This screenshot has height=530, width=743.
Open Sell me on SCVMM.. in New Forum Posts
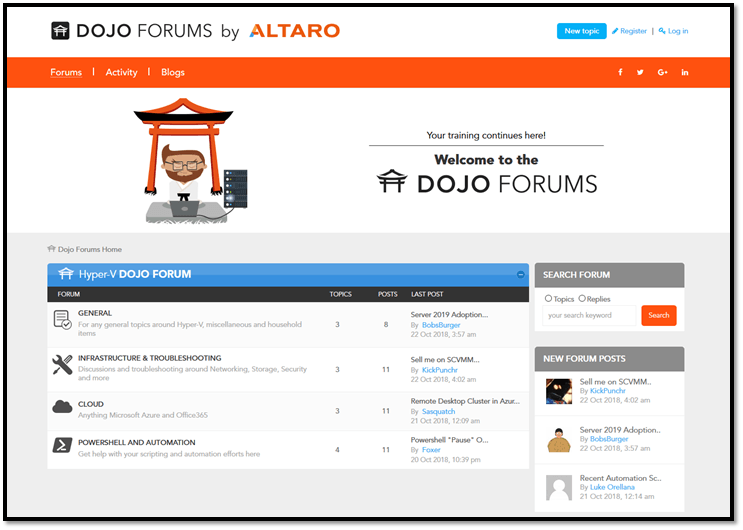(615, 382)
